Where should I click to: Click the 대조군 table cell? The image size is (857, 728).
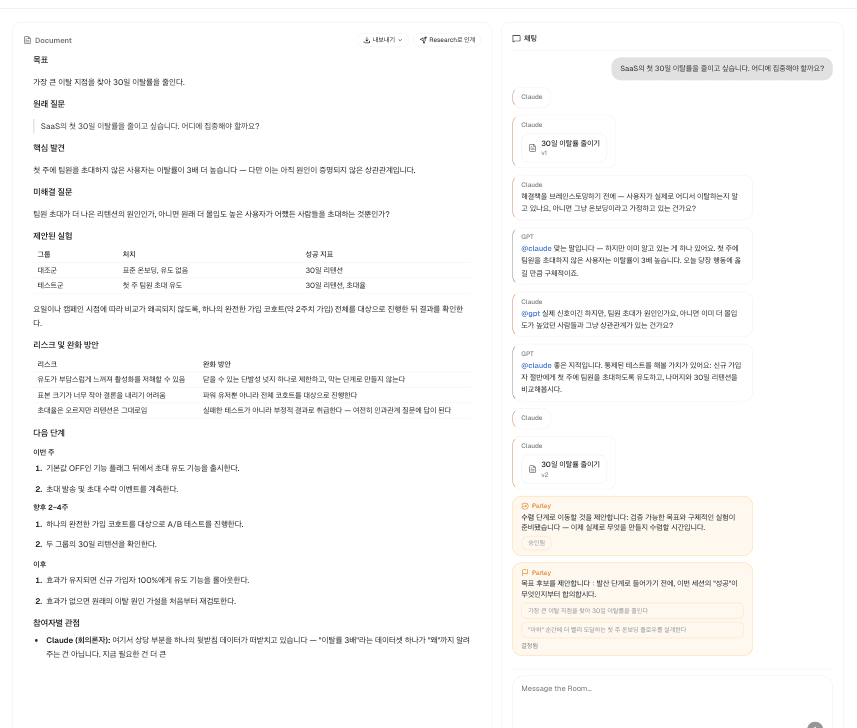[x=47, y=271]
